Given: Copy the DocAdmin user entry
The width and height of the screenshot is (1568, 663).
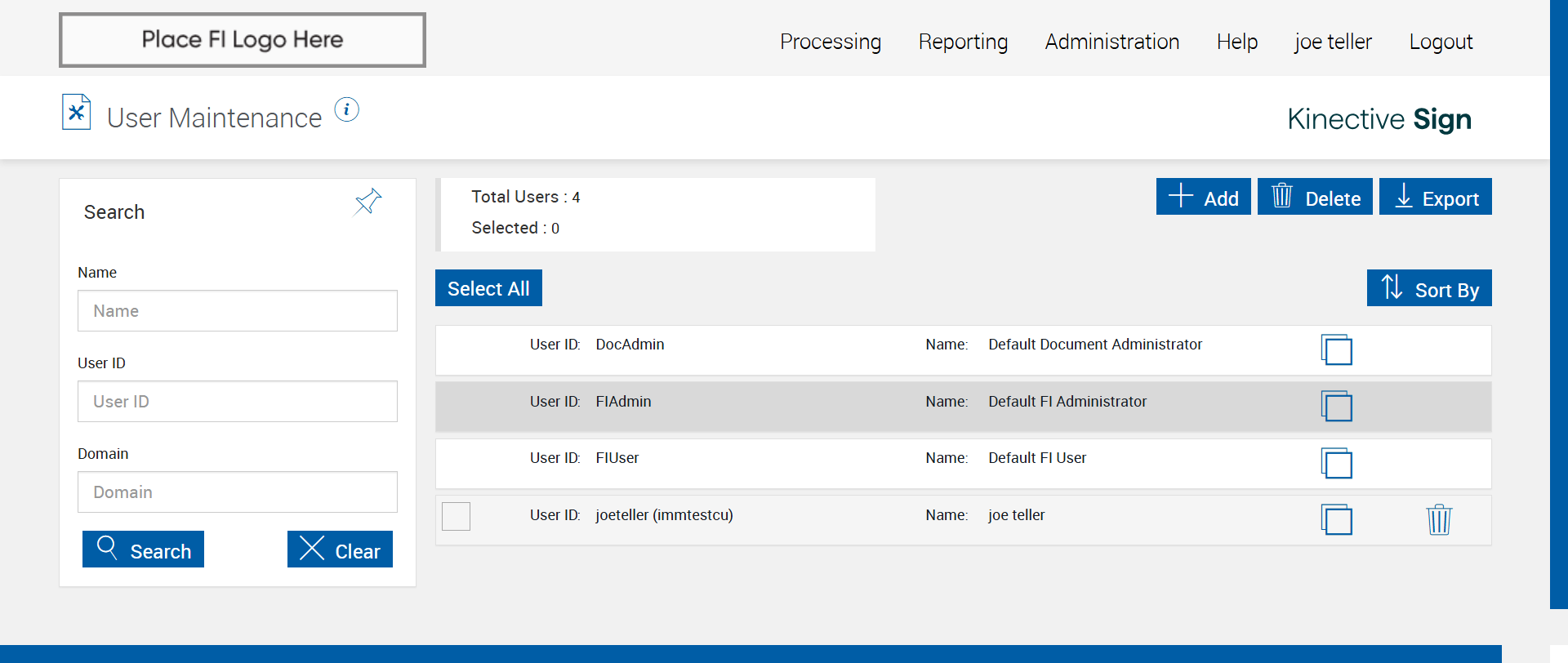Looking at the screenshot, I should 1336,350.
